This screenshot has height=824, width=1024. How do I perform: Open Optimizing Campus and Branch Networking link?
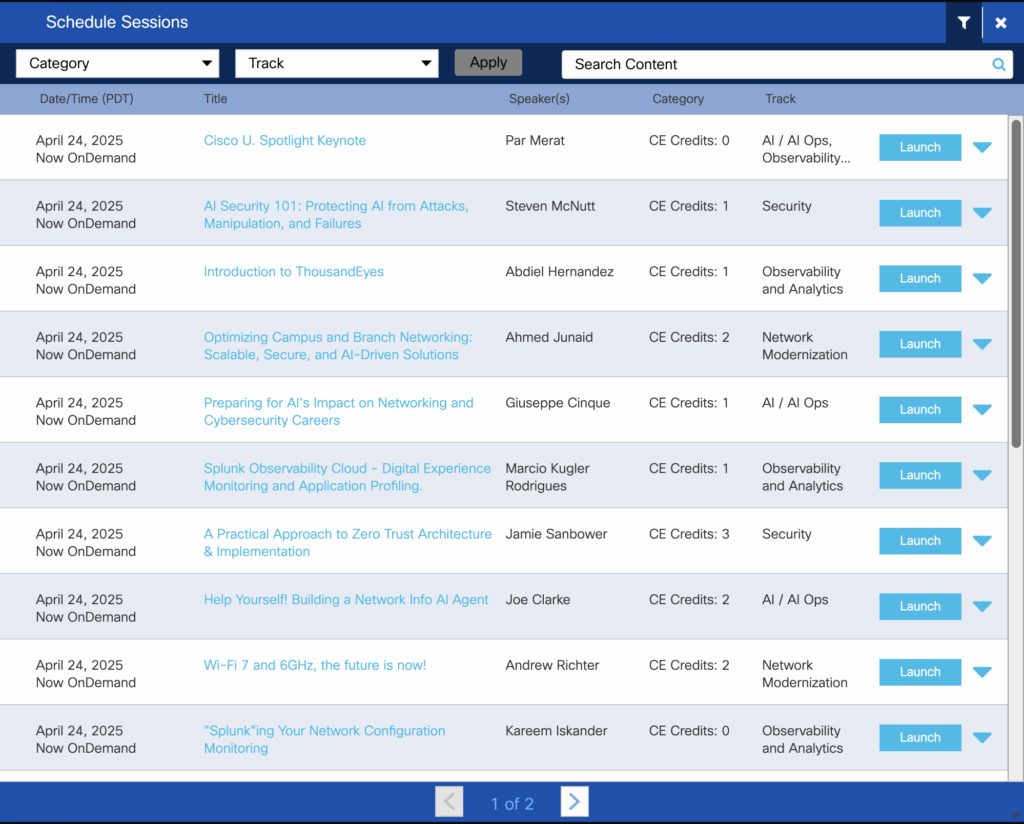pyautogui.click(x=338, y=346)
